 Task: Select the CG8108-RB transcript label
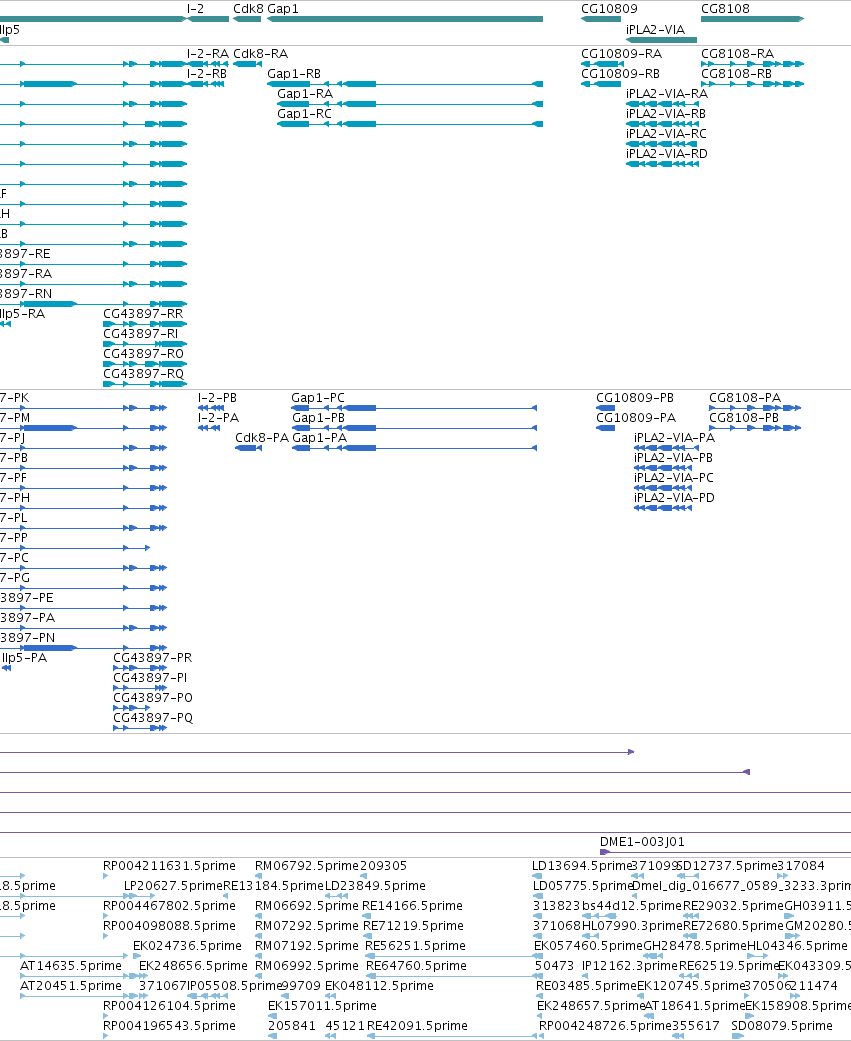point(737,74)
